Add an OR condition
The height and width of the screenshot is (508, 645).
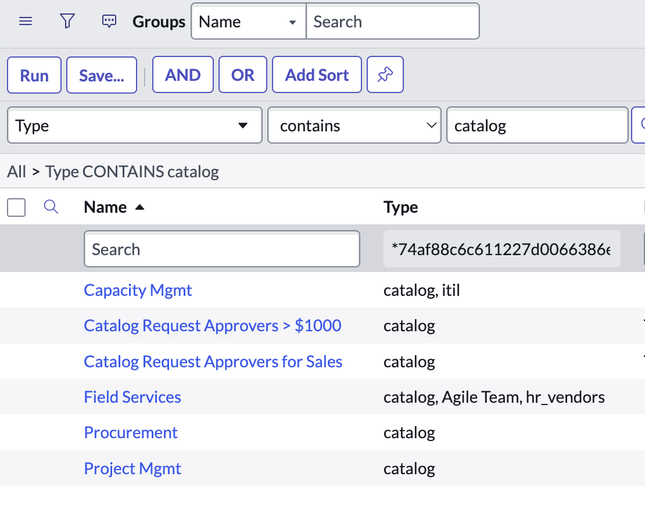click(243, 75)
